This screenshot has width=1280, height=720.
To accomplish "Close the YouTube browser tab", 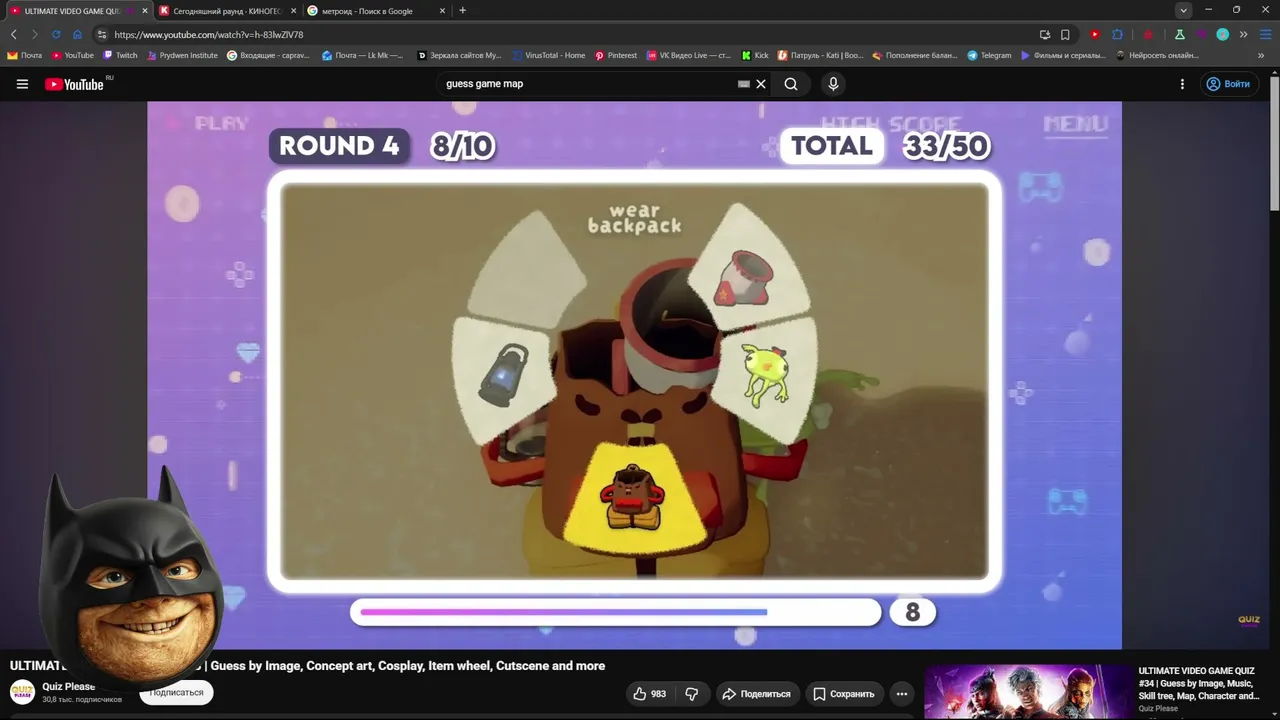I will (x=144, y=11).
